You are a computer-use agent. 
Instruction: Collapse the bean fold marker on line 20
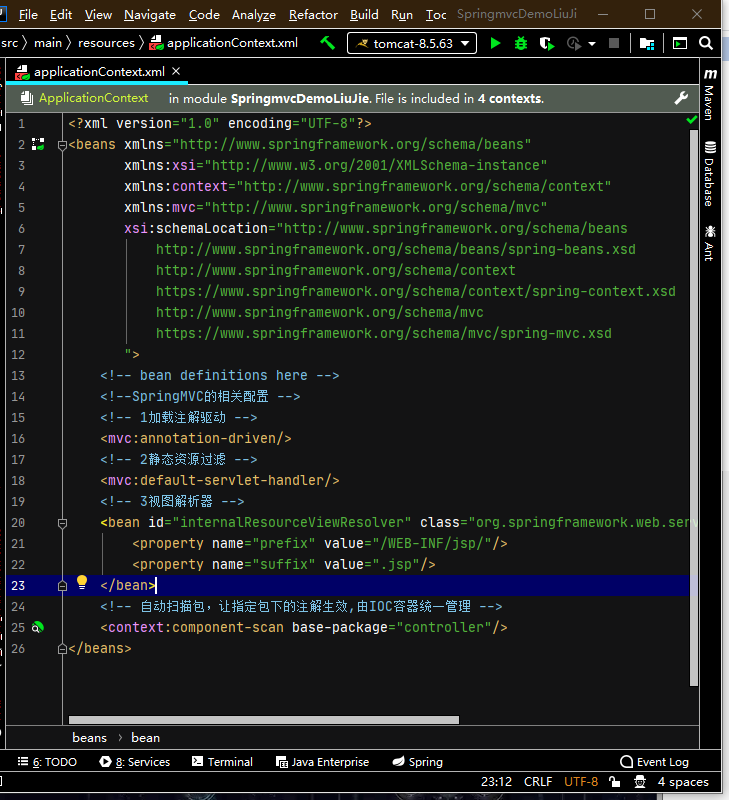62,523
